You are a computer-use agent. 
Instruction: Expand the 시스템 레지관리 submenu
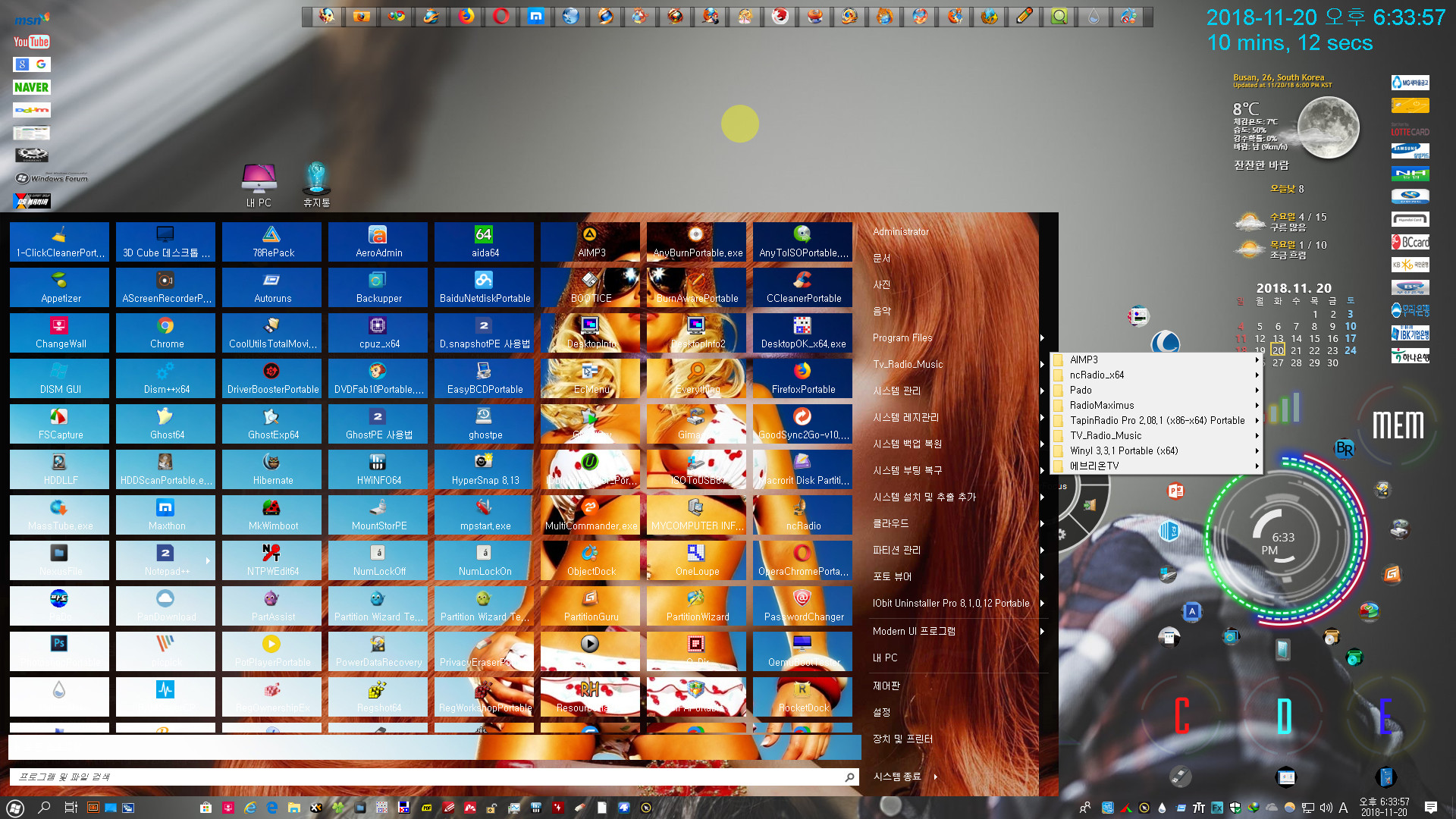tap(959, 417)
